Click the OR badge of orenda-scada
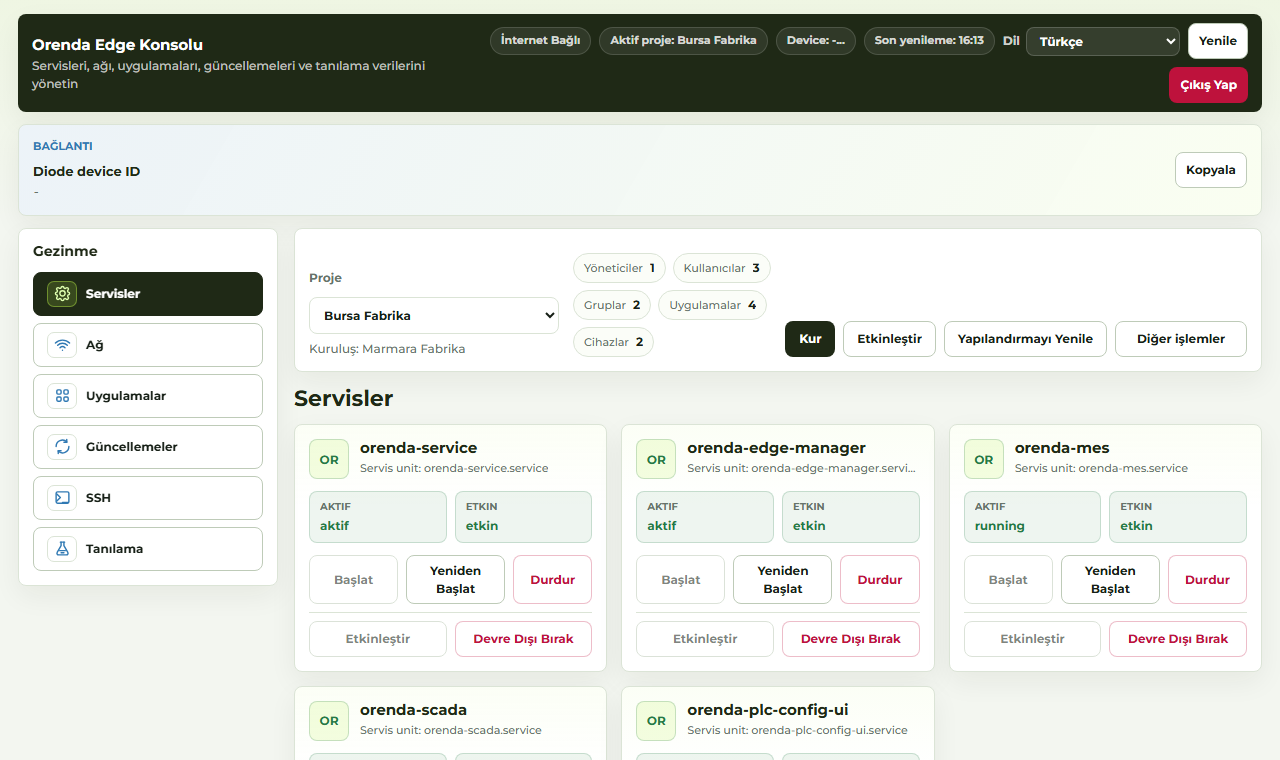The height and width of the screenshot is (760, 1280). 329,720
